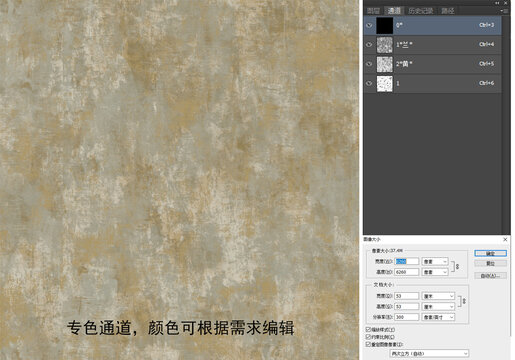Toggle the Resample Image checkbox
Screen dimensions: 515x360
(x=368, y=344)
